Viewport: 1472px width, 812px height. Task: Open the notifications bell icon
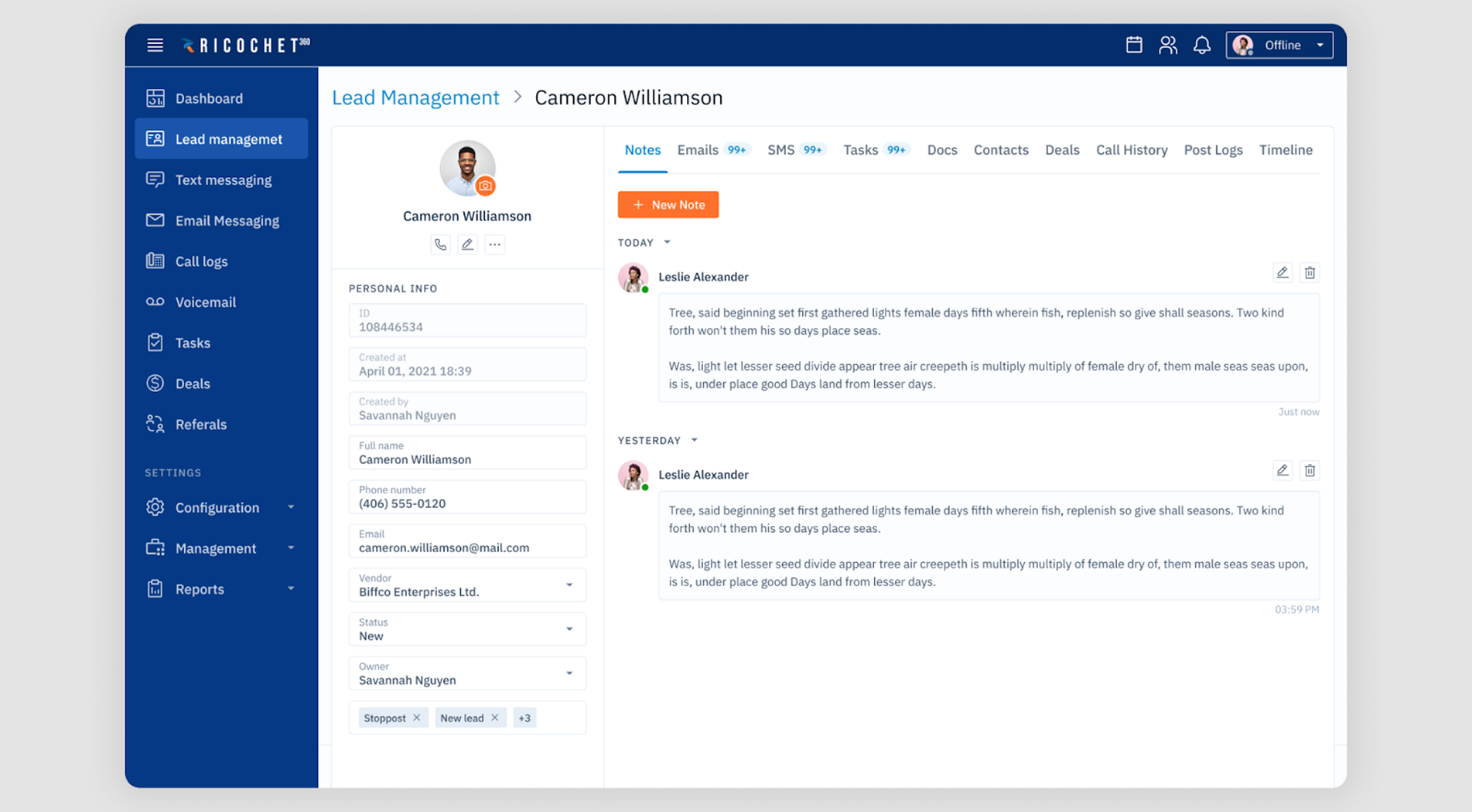click(1201, 45)
